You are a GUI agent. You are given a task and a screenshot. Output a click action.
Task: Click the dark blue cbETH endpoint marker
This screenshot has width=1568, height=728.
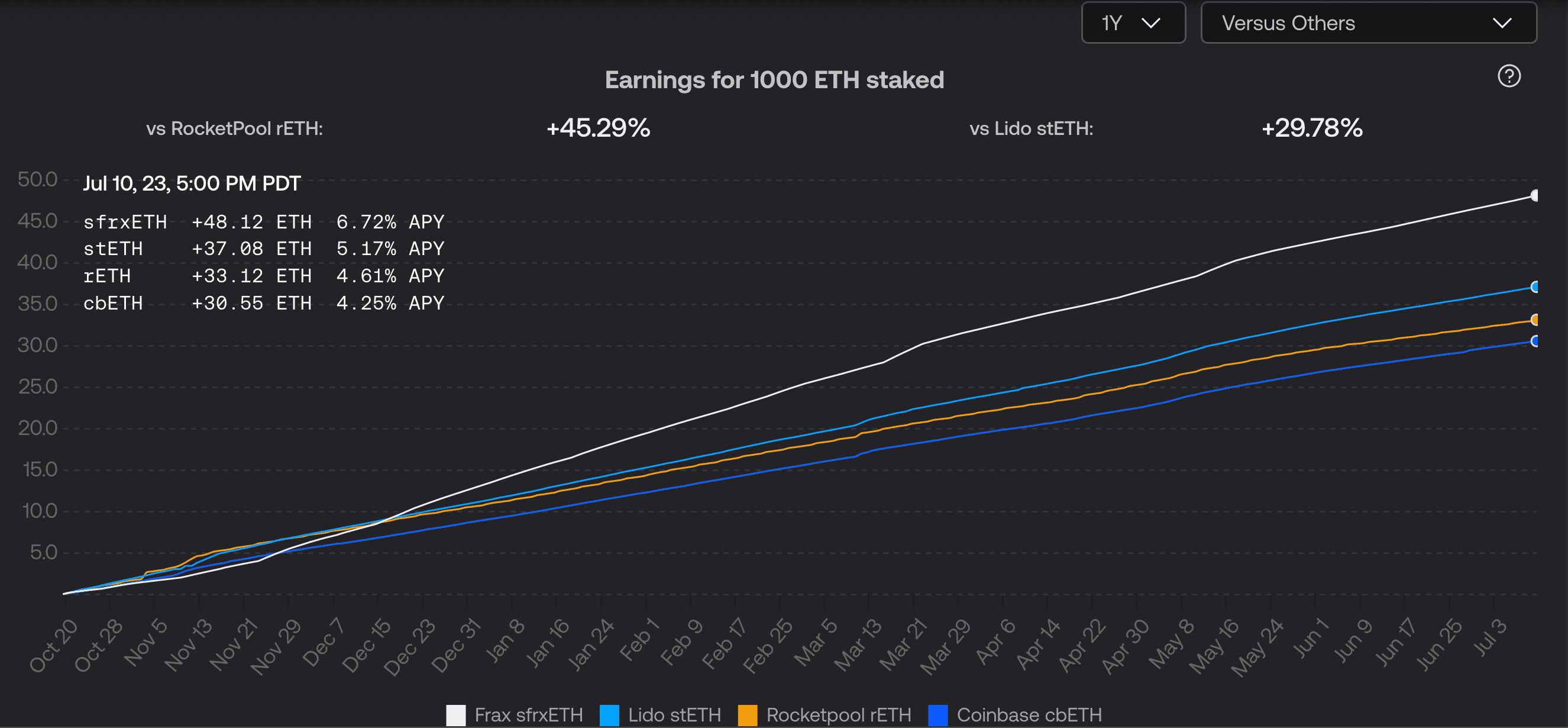[1534, 341]
